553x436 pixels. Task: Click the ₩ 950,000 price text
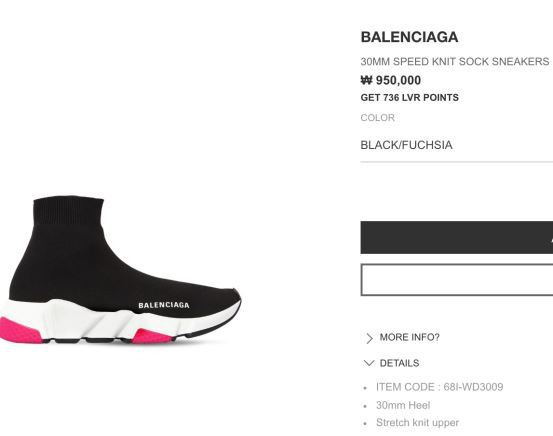pyautogui.click(x=391, y=80)
